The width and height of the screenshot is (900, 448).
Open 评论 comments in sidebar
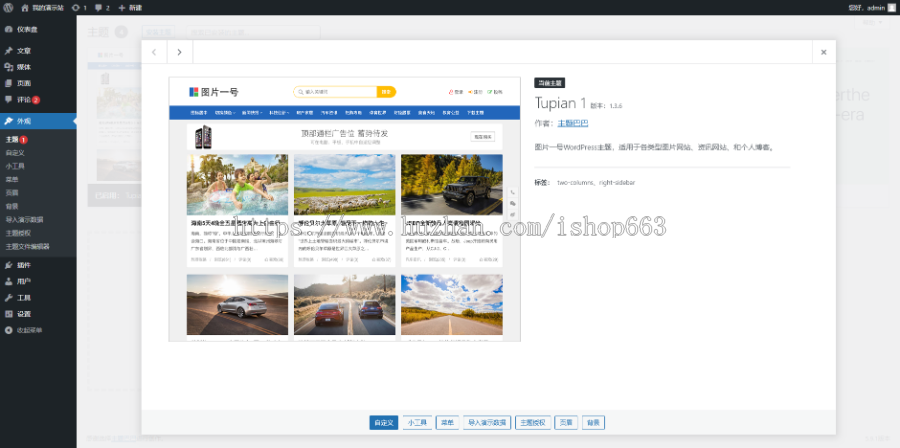[38, 99]
